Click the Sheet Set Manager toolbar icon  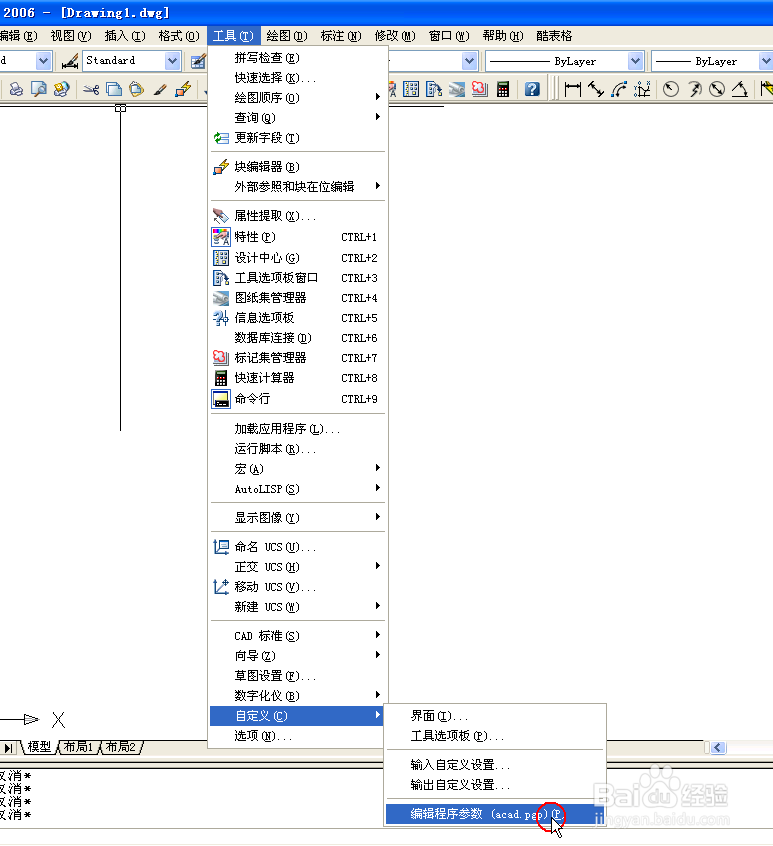(456, 89)
